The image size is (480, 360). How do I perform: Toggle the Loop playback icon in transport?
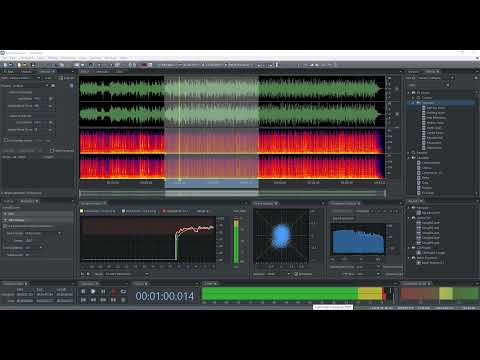(x=123, y=292)
